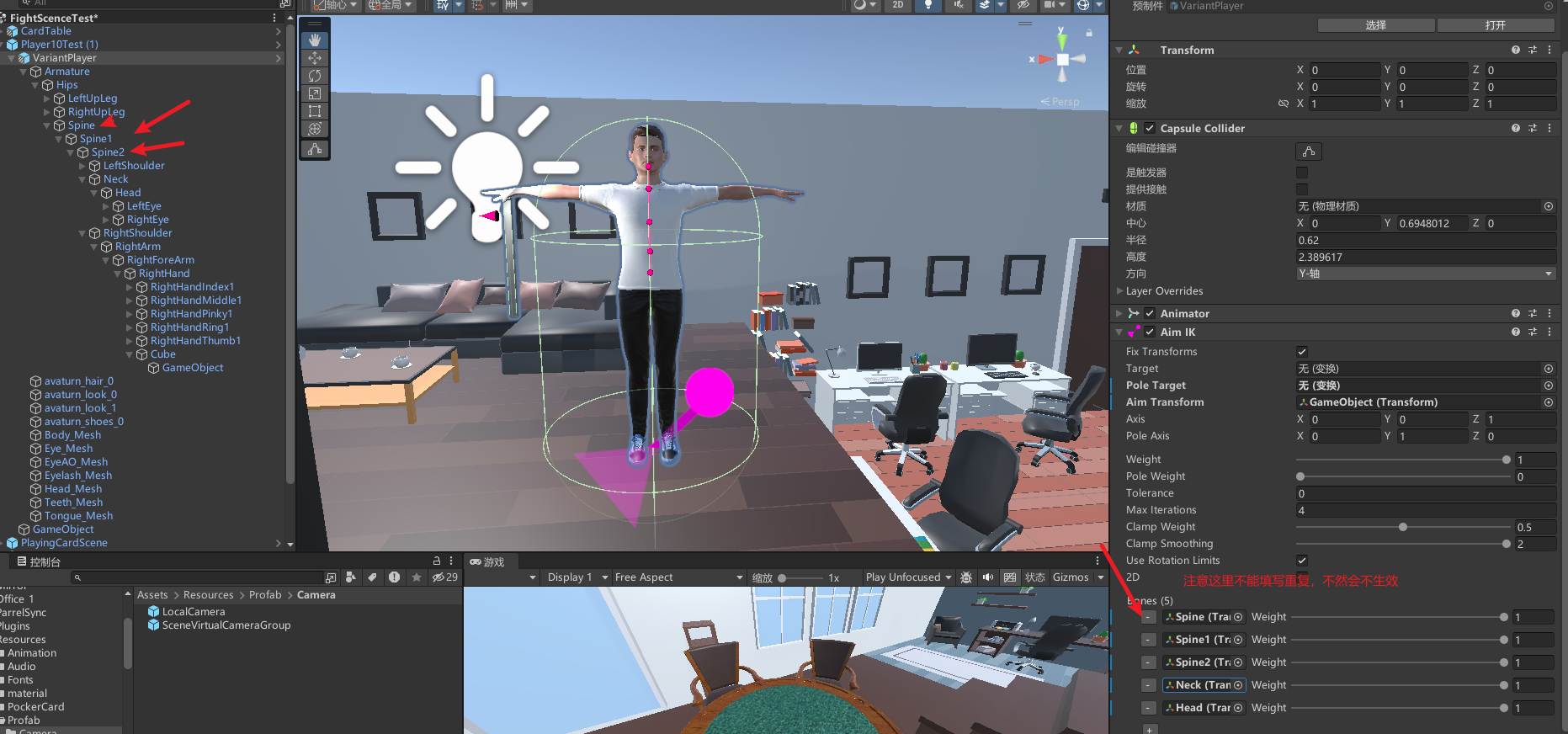Screen dimensions: 1568x734
Task: Open Aim IK component more options menu
Action: pos(1549,332)
